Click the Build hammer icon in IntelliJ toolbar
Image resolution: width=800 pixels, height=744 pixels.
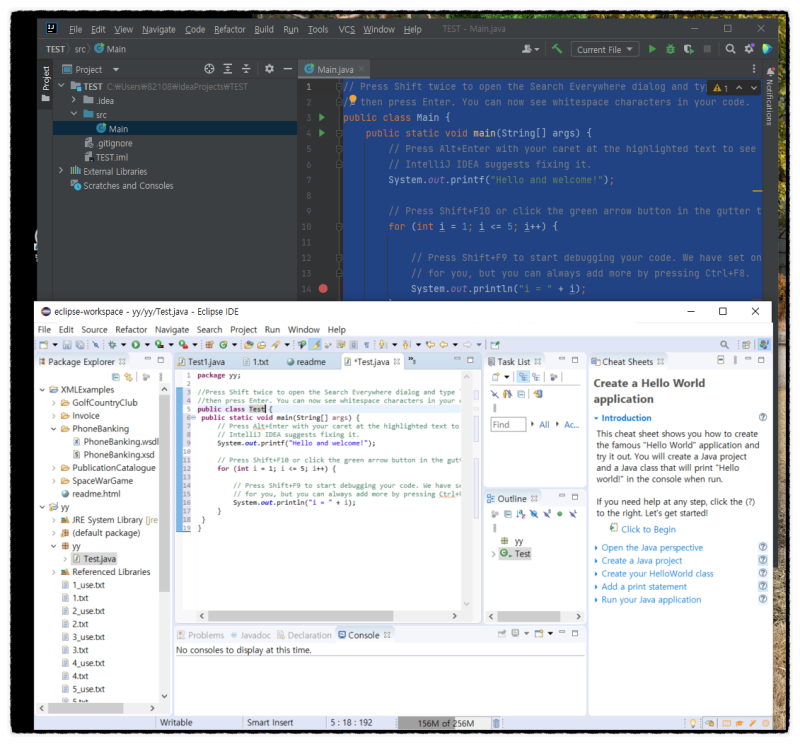click(557, 49)
